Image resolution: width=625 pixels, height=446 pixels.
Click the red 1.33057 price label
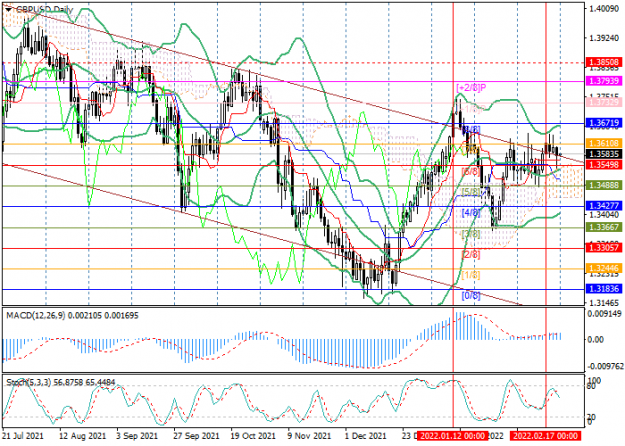pyautogui.click(x=604, y=248)
